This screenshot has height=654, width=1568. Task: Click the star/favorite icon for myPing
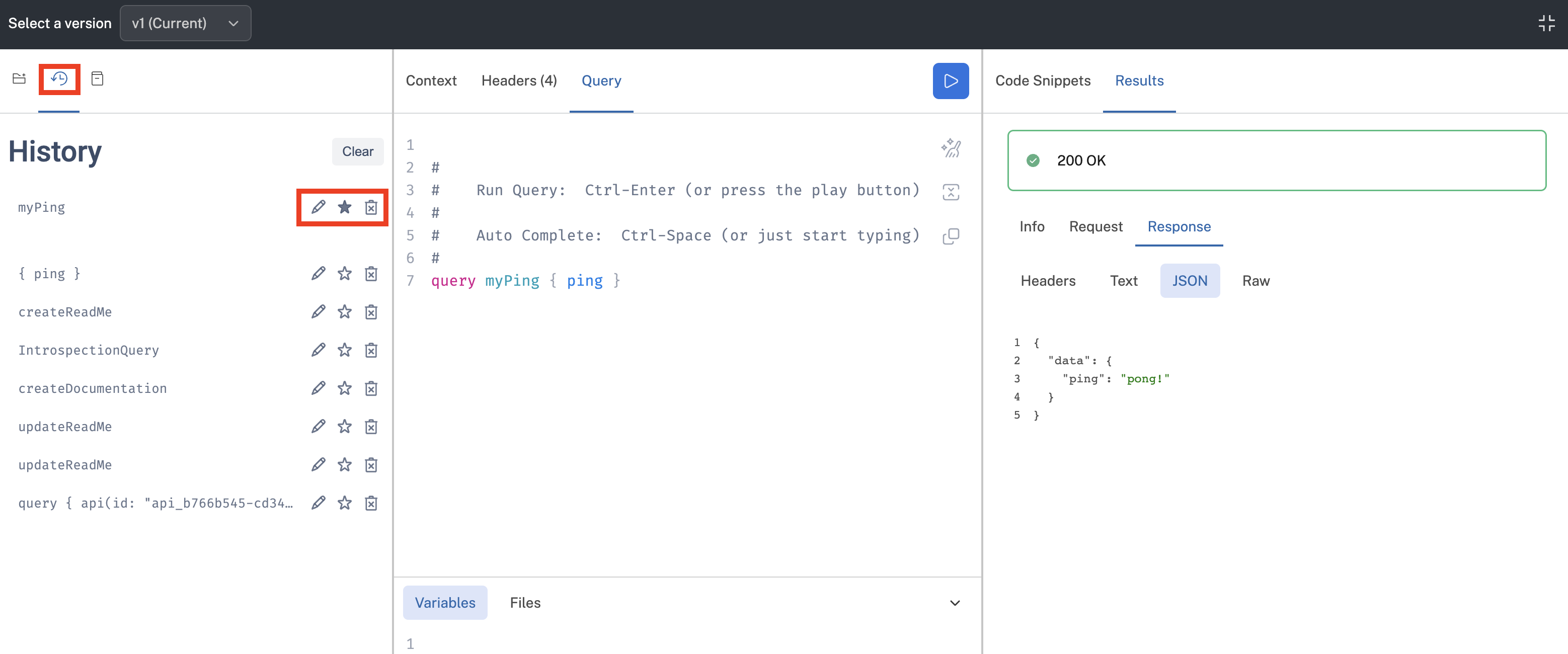coord(344,208)
